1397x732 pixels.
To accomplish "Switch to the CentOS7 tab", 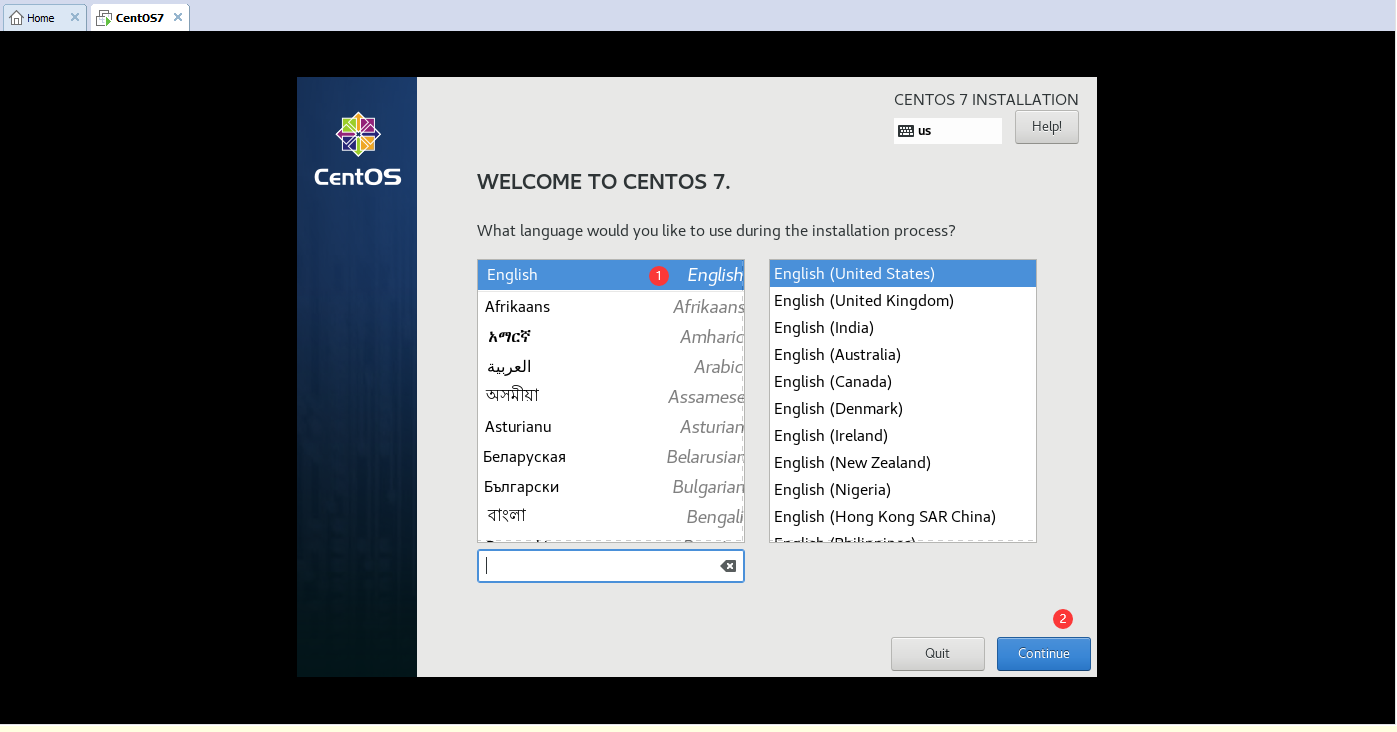I will click(139, 17).
